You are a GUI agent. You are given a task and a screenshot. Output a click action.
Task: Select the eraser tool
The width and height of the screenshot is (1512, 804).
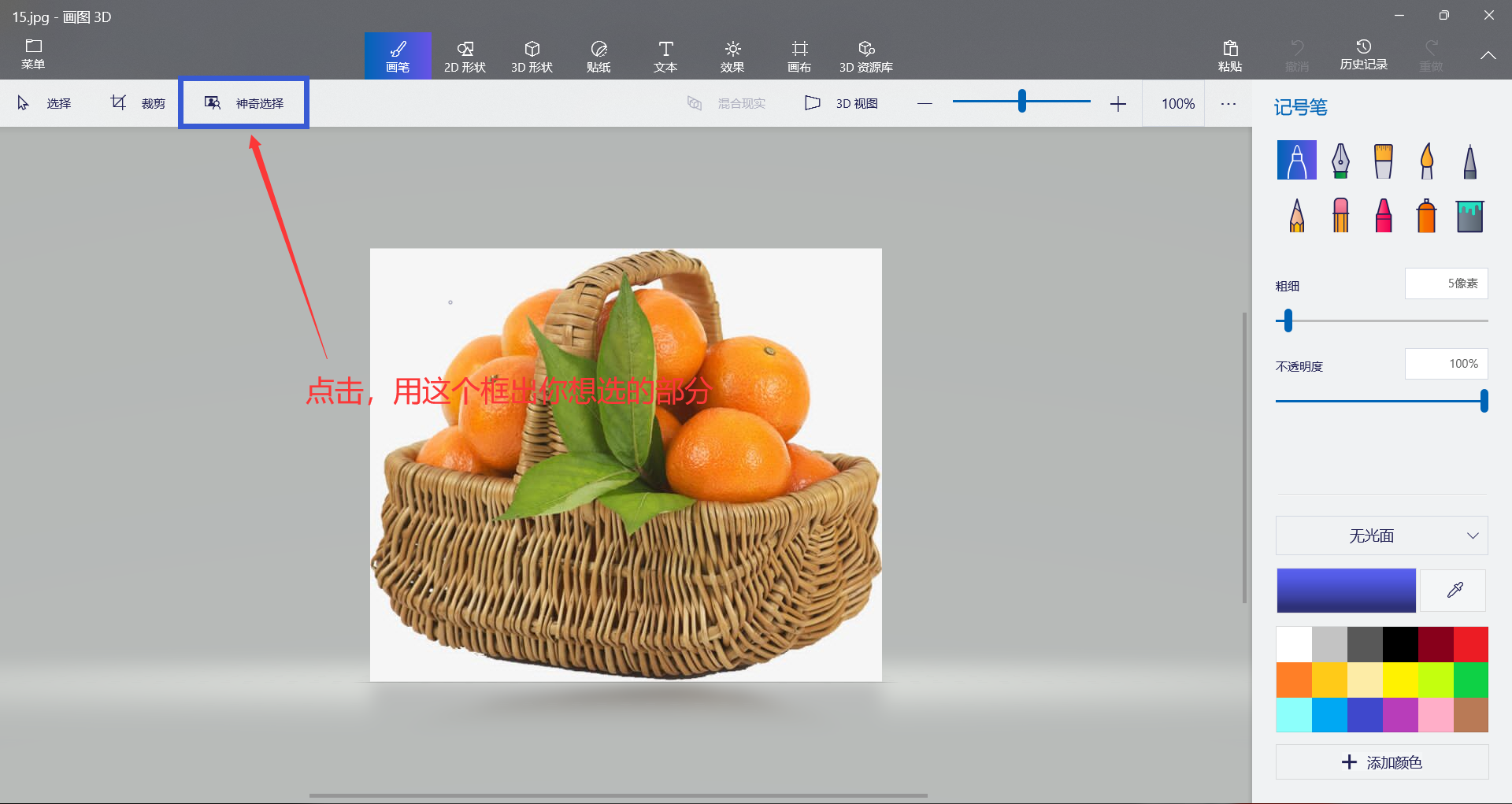tap(1340, 215)
